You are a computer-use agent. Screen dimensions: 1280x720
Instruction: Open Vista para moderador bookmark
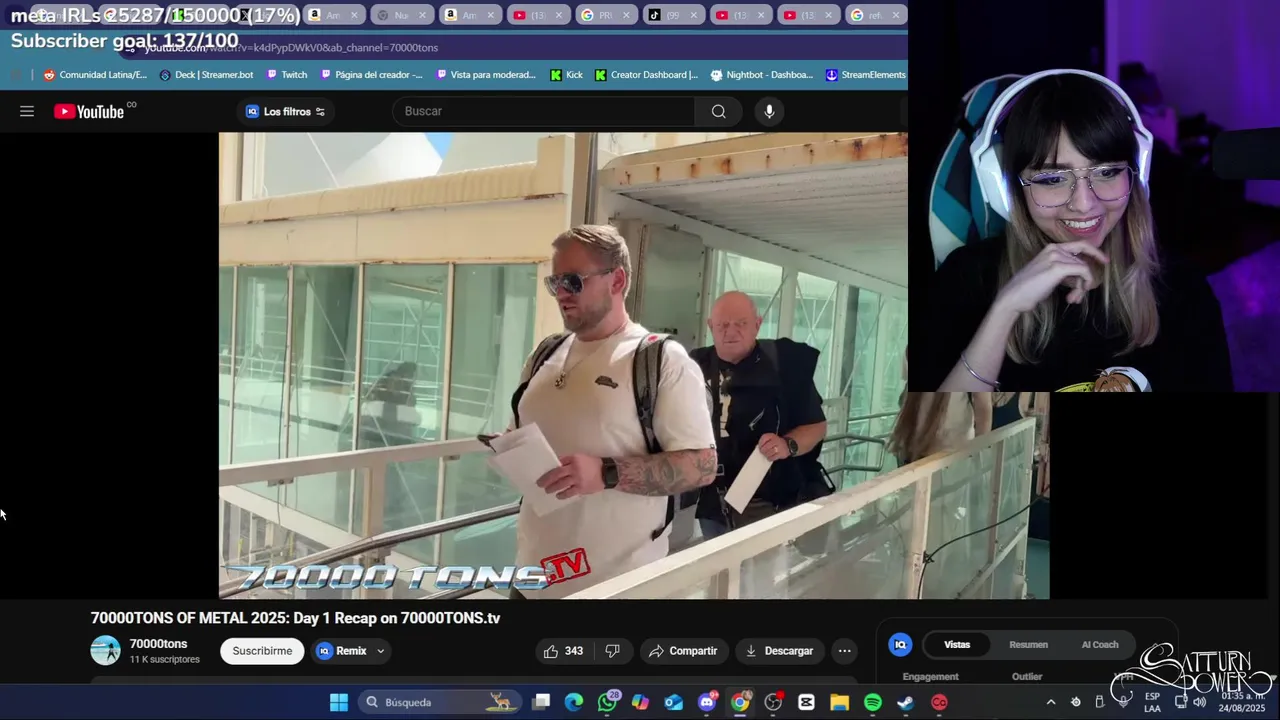click(x=486, y=74)
